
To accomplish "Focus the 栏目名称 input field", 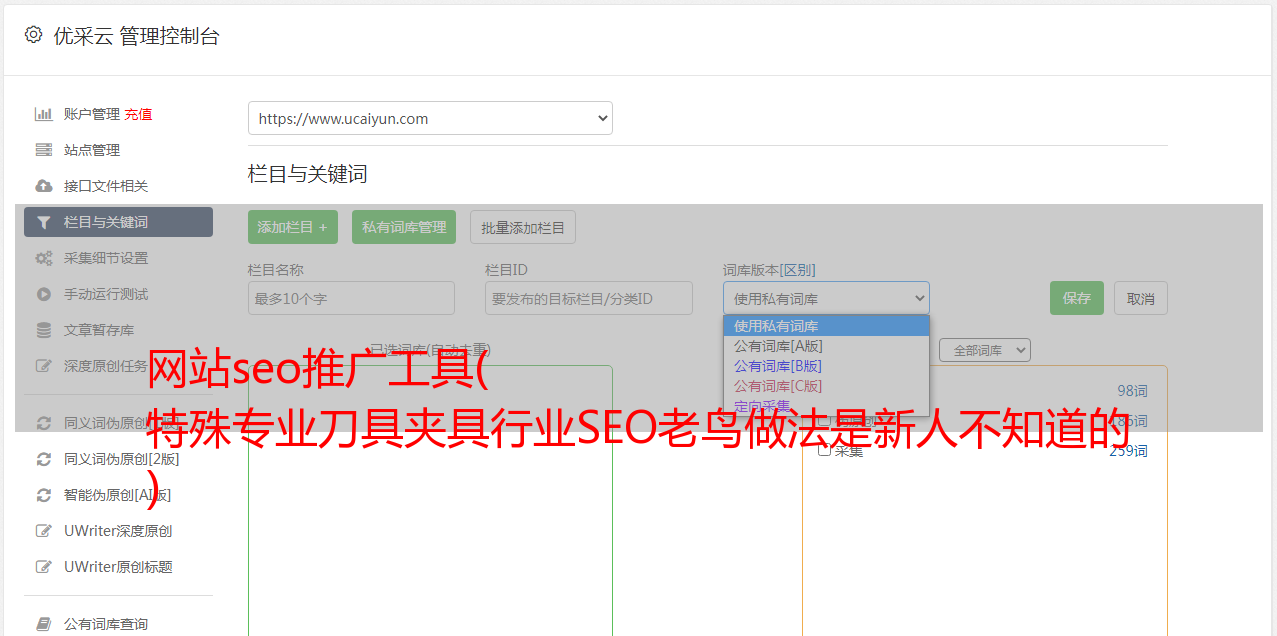I will click(x=351, y=298).
